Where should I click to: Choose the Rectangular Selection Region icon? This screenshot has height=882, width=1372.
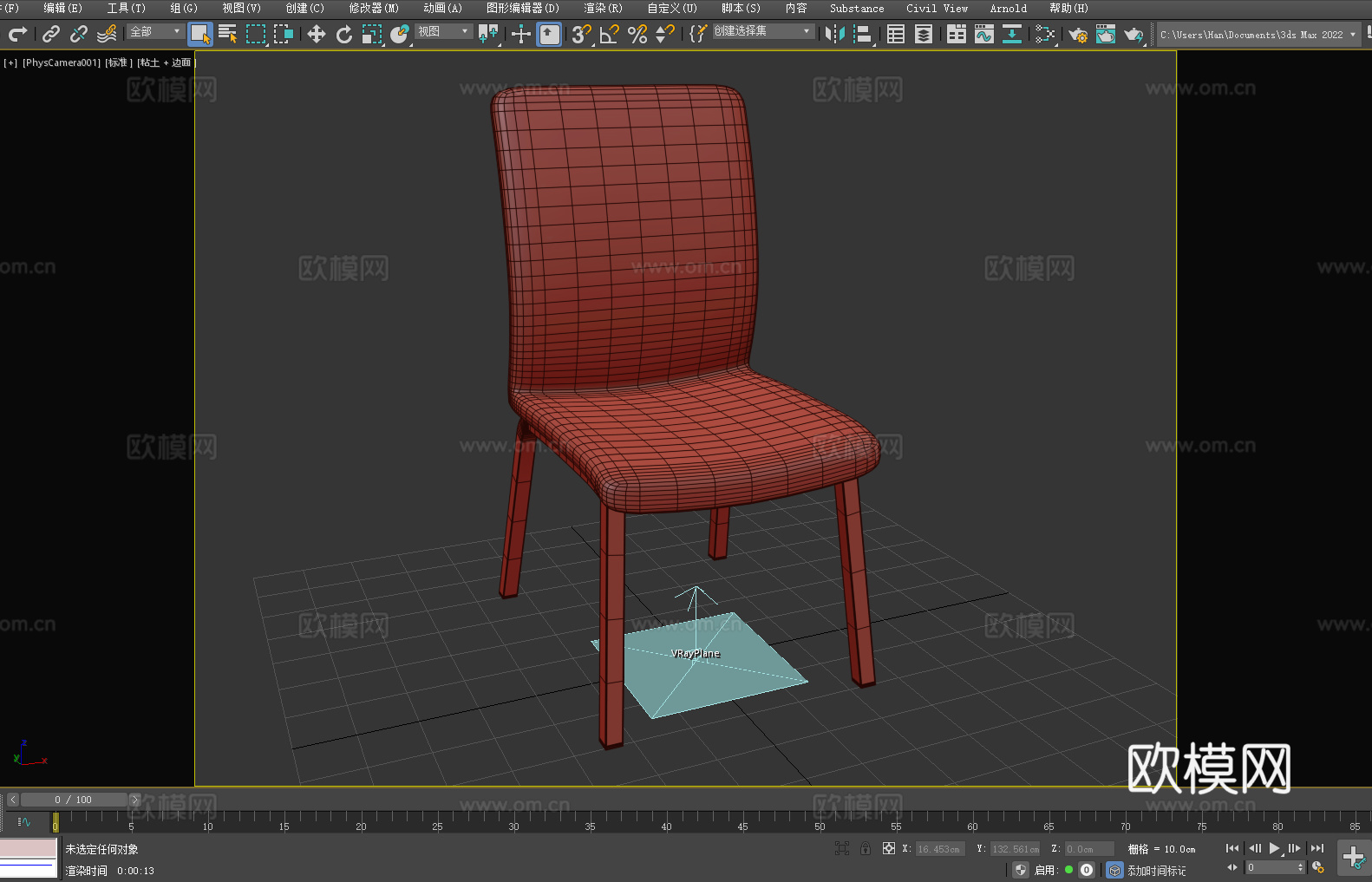tap(256, 34)
